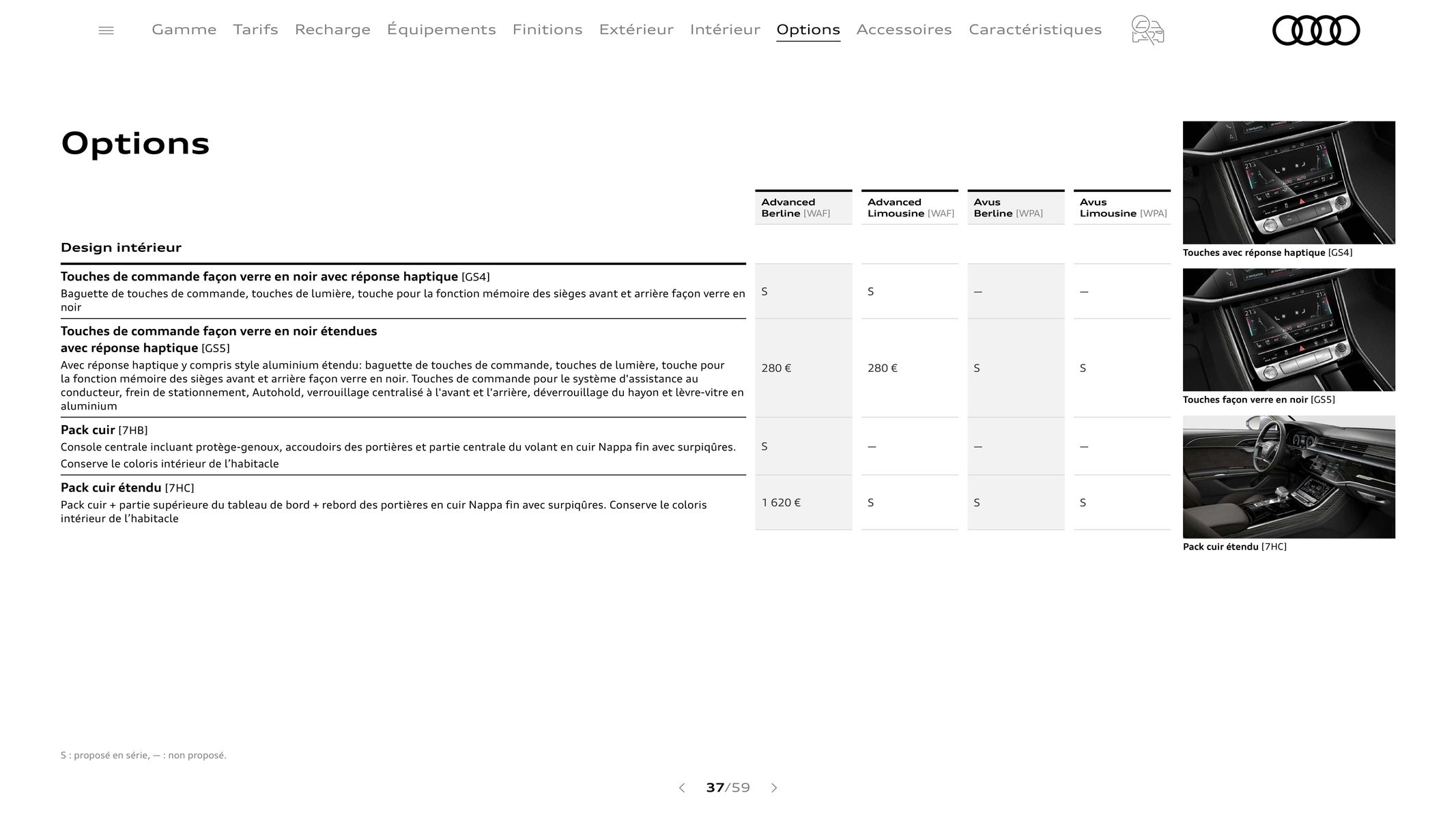Open the hamburger menu icon
Image resolution: width=1456 pixels, height=819 pixels.
(106, 30)
